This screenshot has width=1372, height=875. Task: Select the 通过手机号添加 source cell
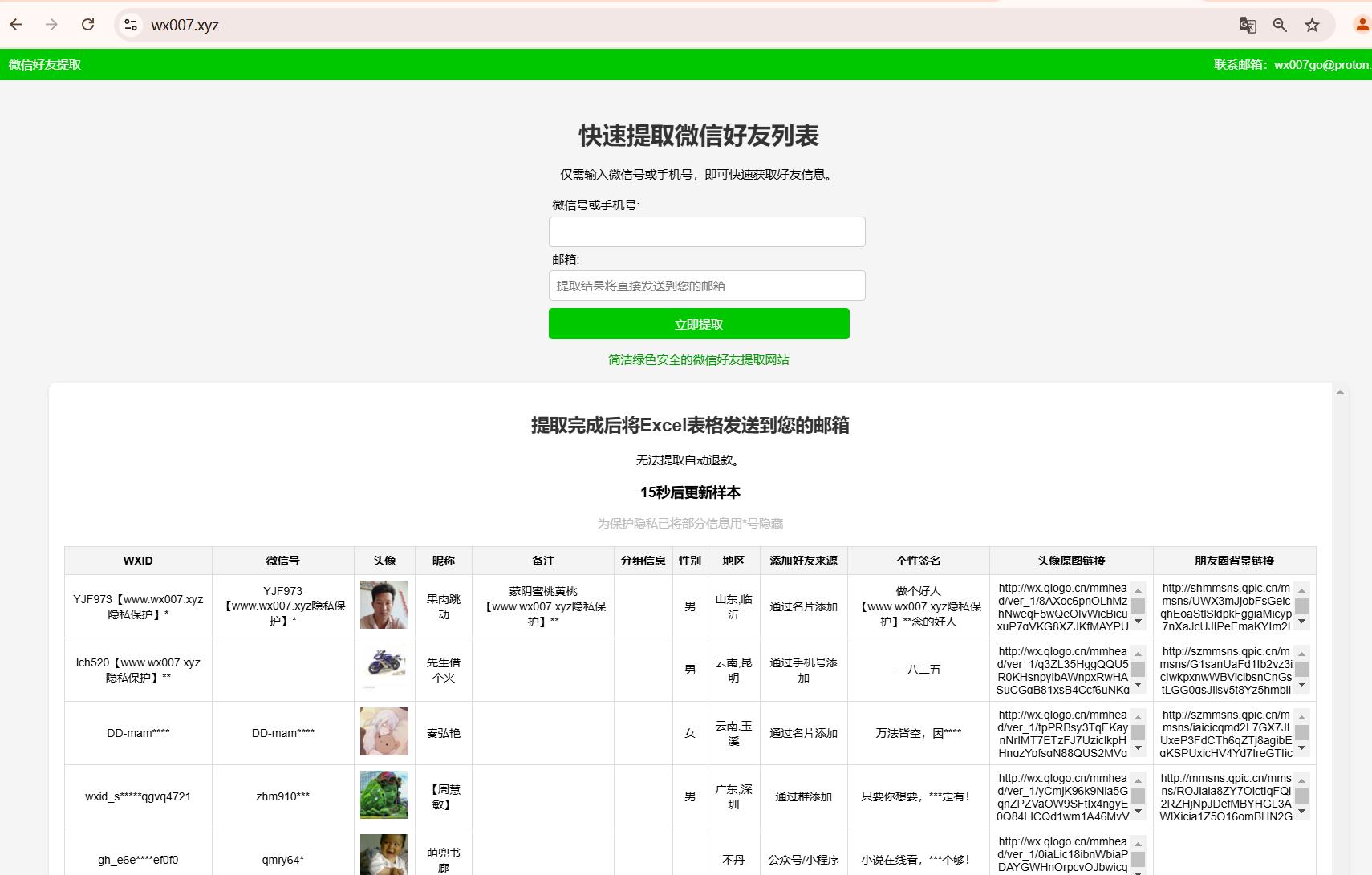click(x=803, y=670)
